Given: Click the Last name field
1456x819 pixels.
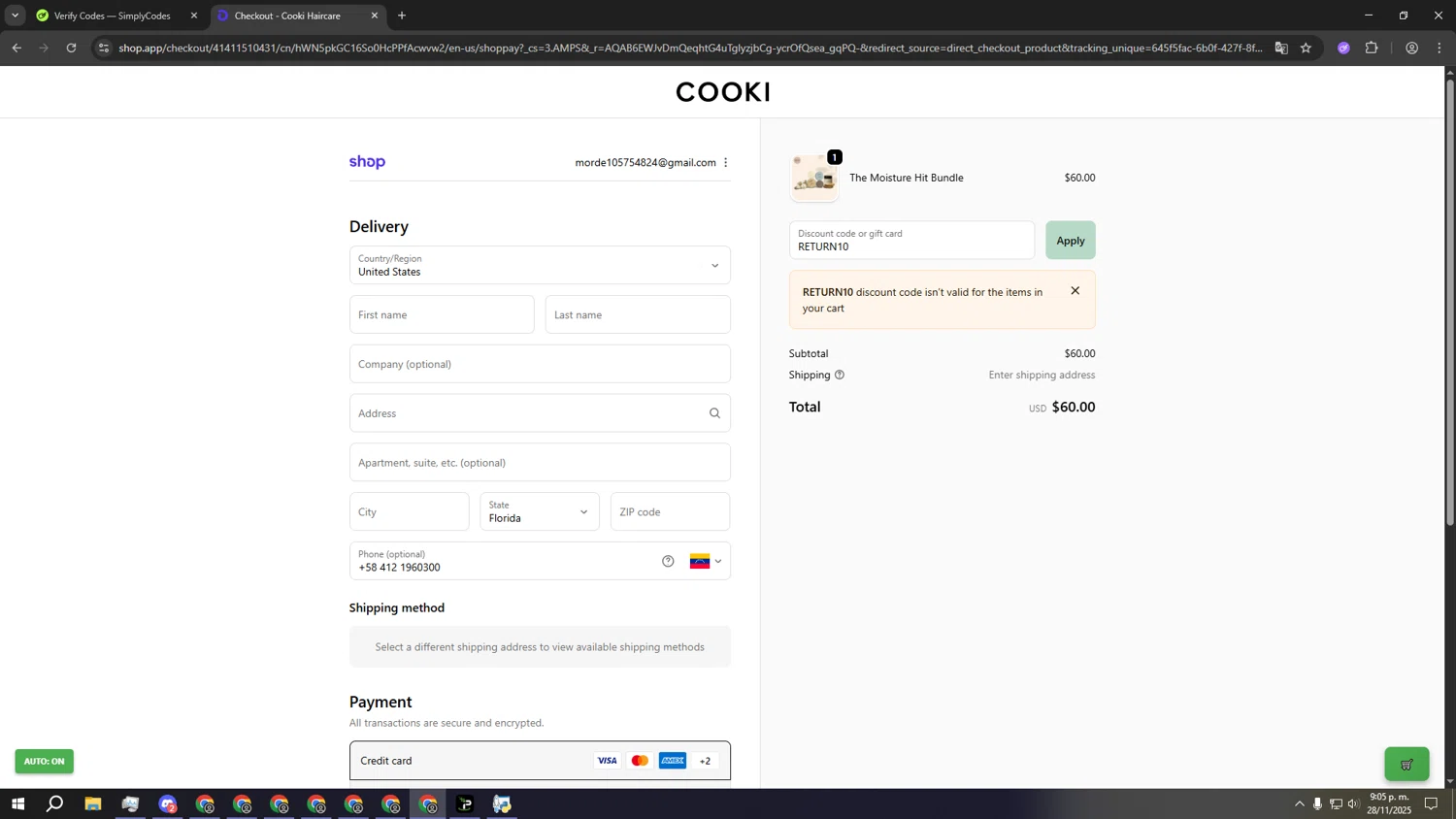Looking at the screenshot, I should [638, 314].
